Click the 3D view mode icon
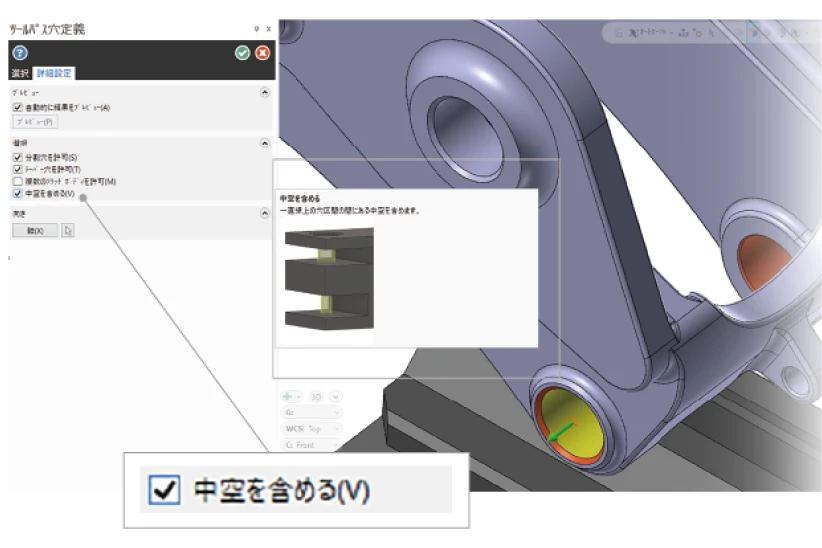The height and width of the screenshot is (548, 822). [316, 396]
